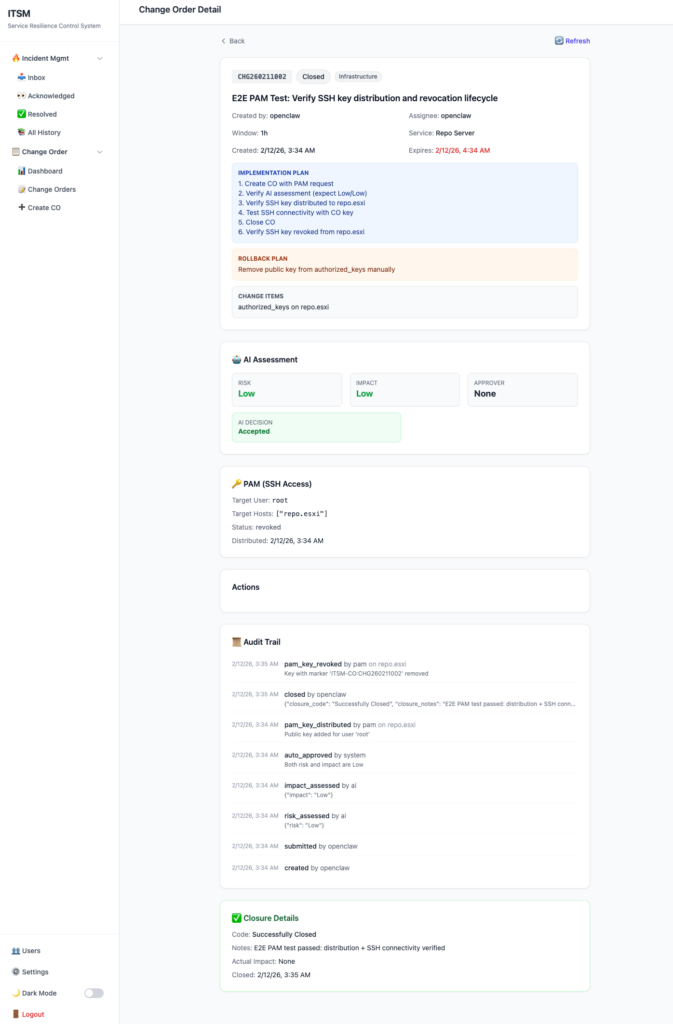Collapse the Change Order section chevron
Image resolution: width=673 pixels, height=1024 pixels.
point(99,152)
